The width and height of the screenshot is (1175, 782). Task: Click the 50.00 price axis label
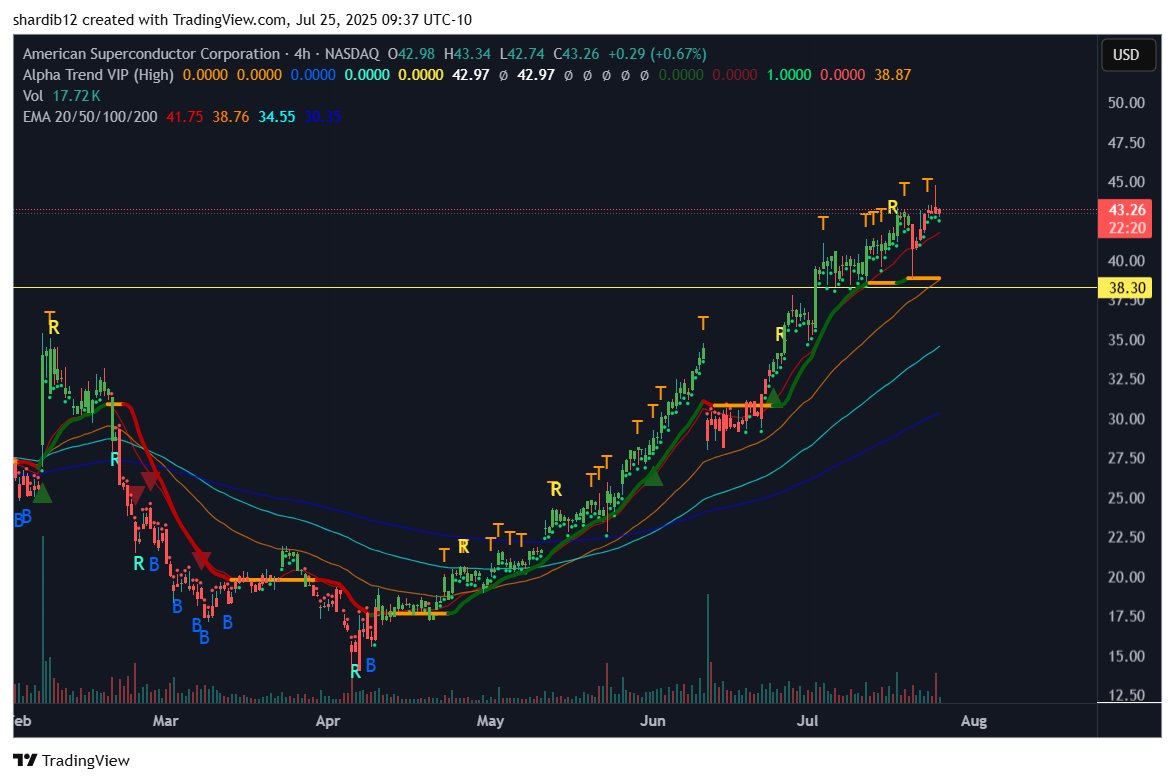(1126, 103)
